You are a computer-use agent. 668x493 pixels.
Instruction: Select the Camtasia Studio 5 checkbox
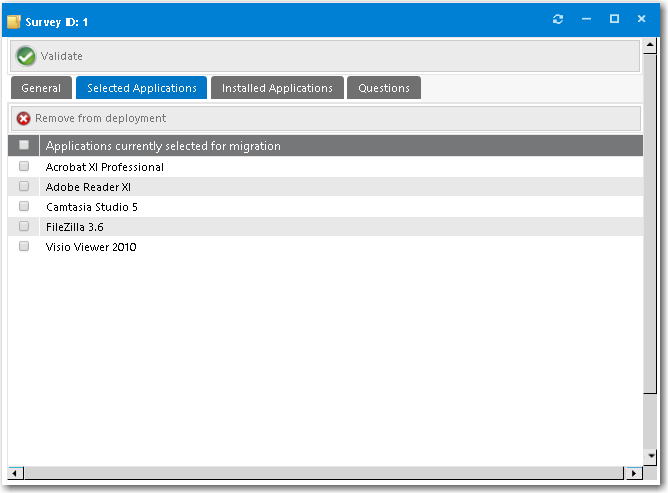pyautogui.click(x=24, y=207)
